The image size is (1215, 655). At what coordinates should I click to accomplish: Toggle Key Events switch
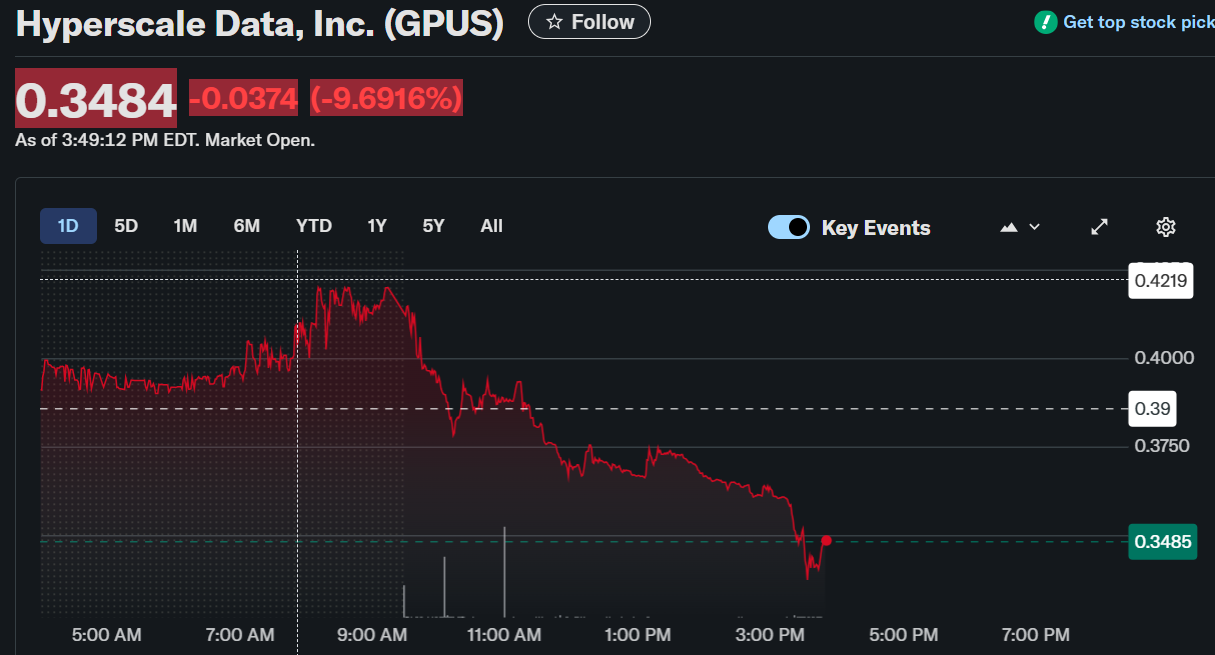tap(789, 227)
